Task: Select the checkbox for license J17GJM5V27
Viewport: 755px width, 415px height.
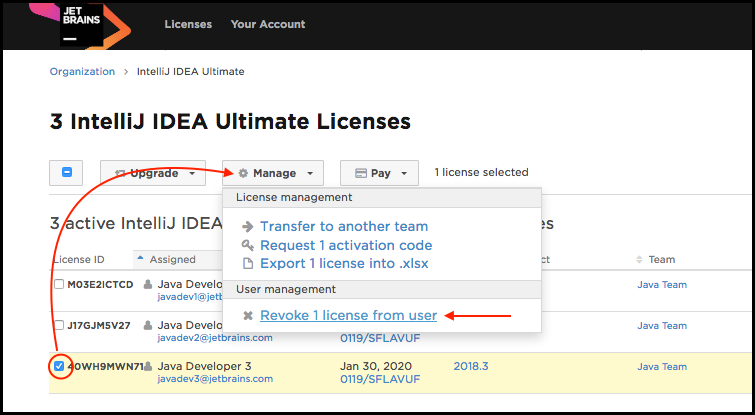Action: coord(59,325)
